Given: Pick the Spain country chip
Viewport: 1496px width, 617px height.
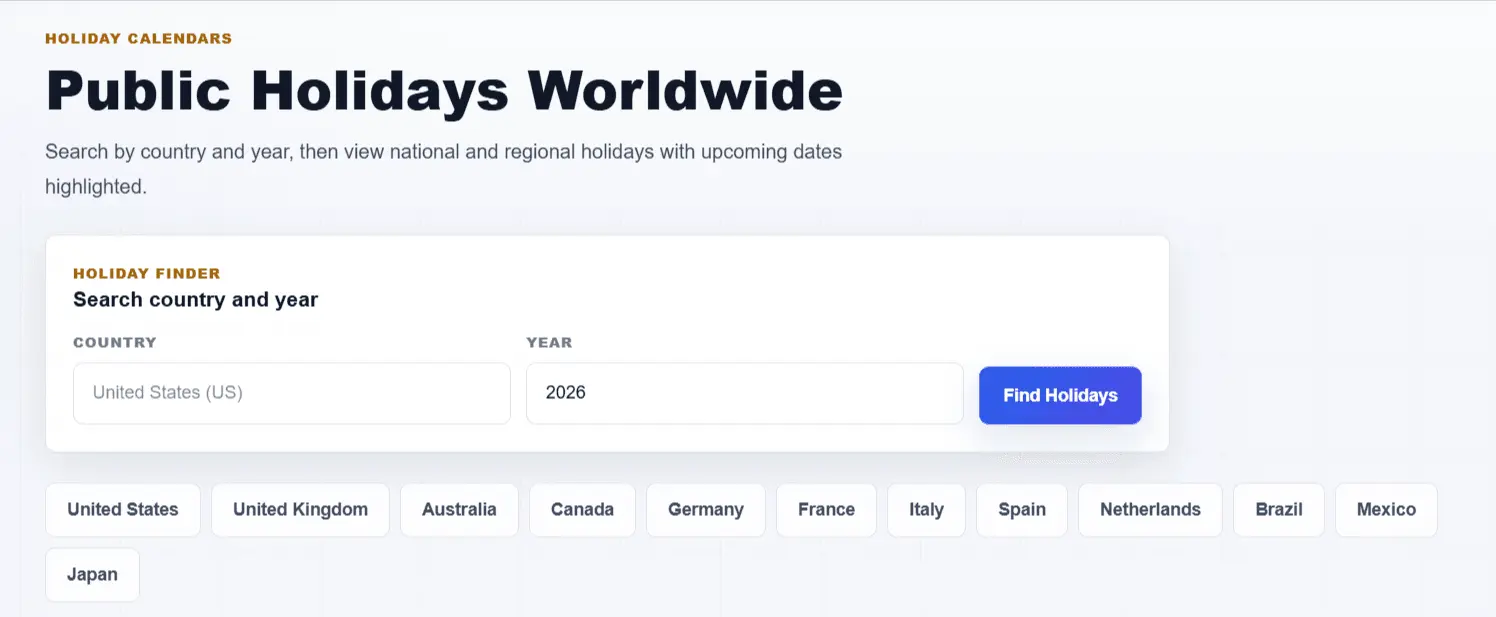Looking at the screenshot, I should click(1021, 510).
